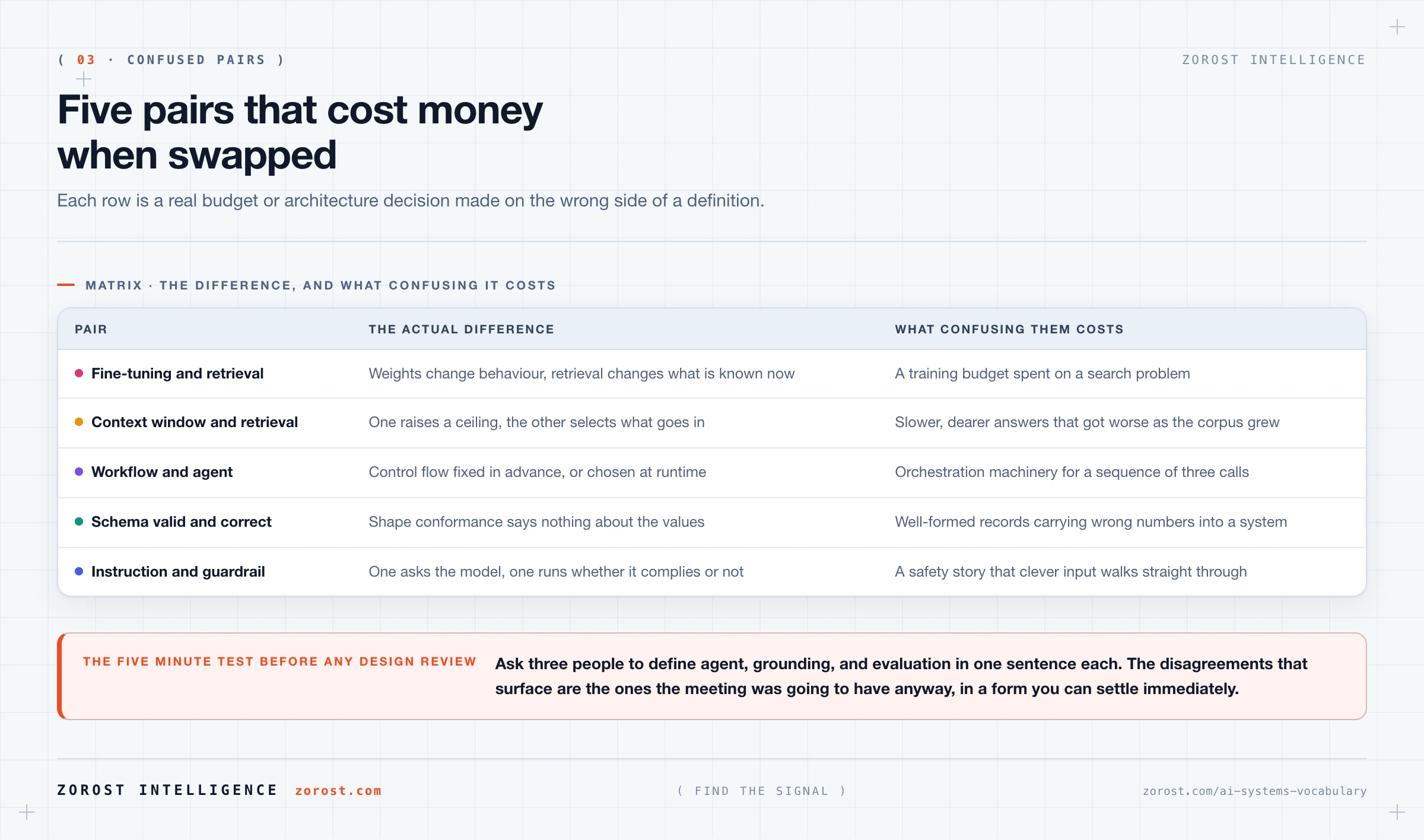Screen dimensions: 1424x840
Task: Click the 03 CONFUSED PAIRS section tag
Action: pos(171,60)
